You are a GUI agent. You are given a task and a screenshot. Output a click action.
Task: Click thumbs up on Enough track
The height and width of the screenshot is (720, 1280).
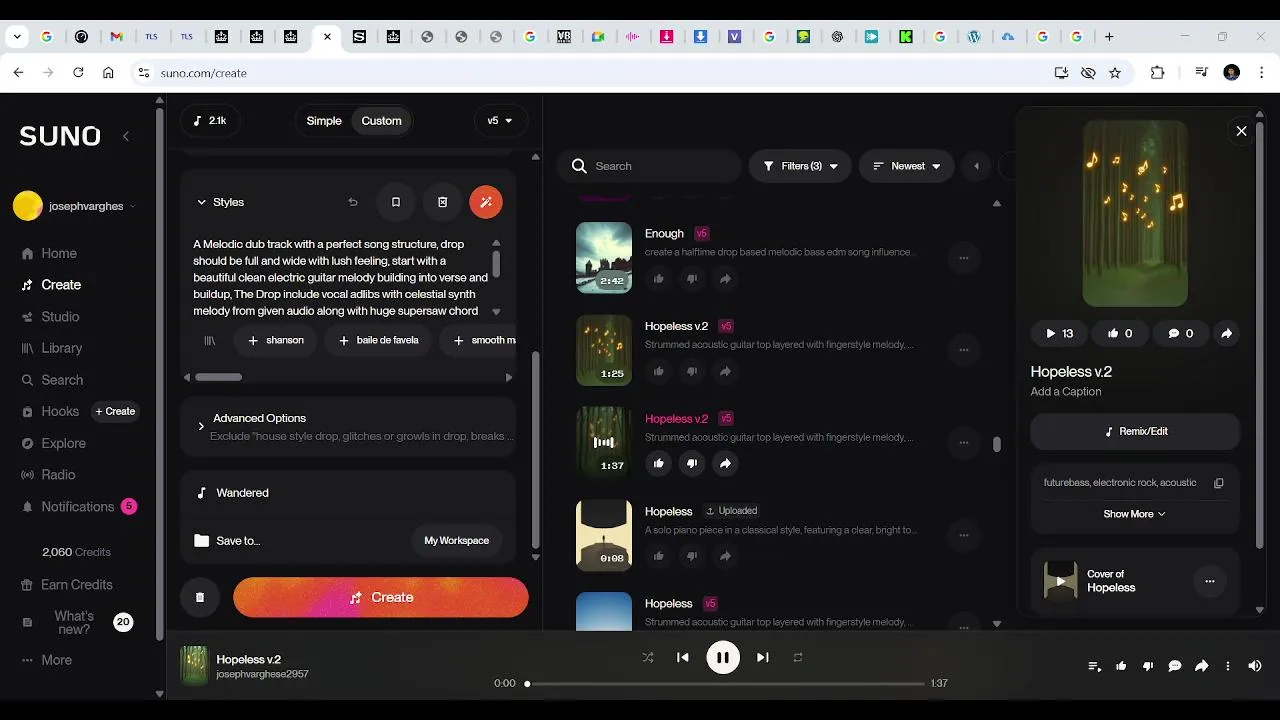658,279
